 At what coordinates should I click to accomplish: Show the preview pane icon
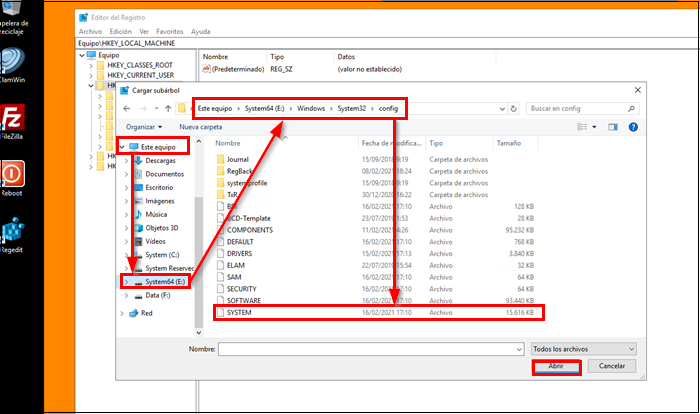click(612, 127)
